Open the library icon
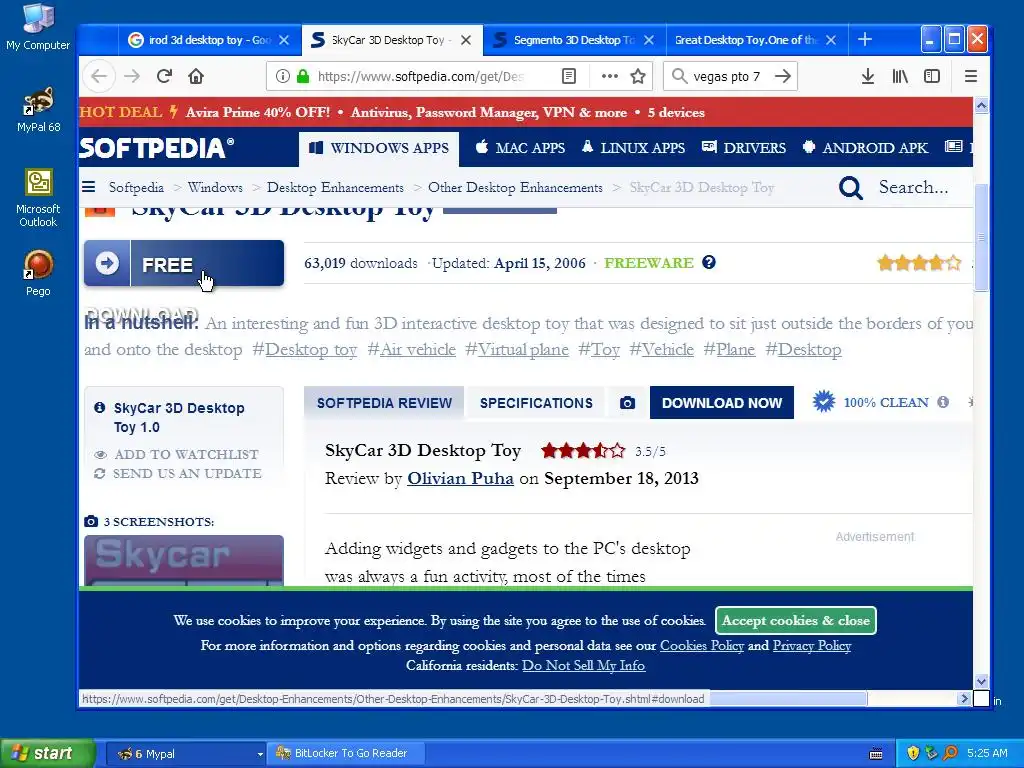The width and height of the screenshot is (1024, 768). (900, 76)
